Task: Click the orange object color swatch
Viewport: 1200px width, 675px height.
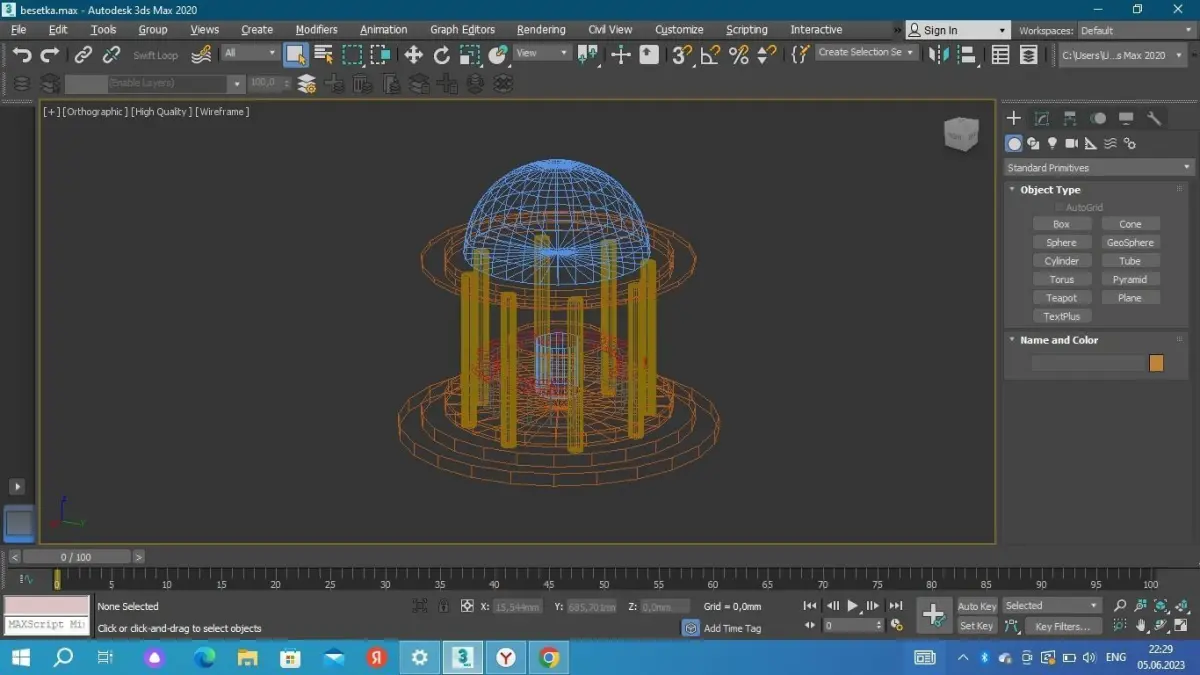Action: click(x=1156, y=364)
